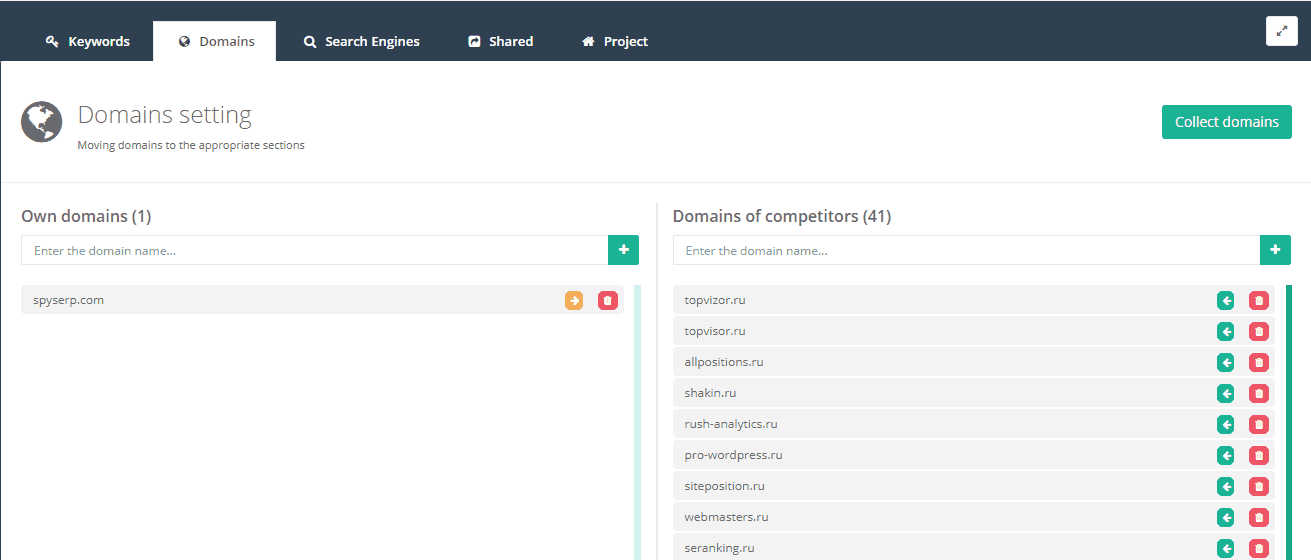Click the own domains list scrollbar
The image size is (1311, 560).
point(637,422)
